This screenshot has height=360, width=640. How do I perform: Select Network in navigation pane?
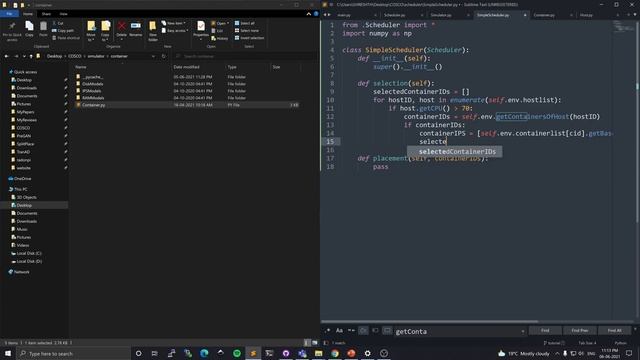(21, 272)
